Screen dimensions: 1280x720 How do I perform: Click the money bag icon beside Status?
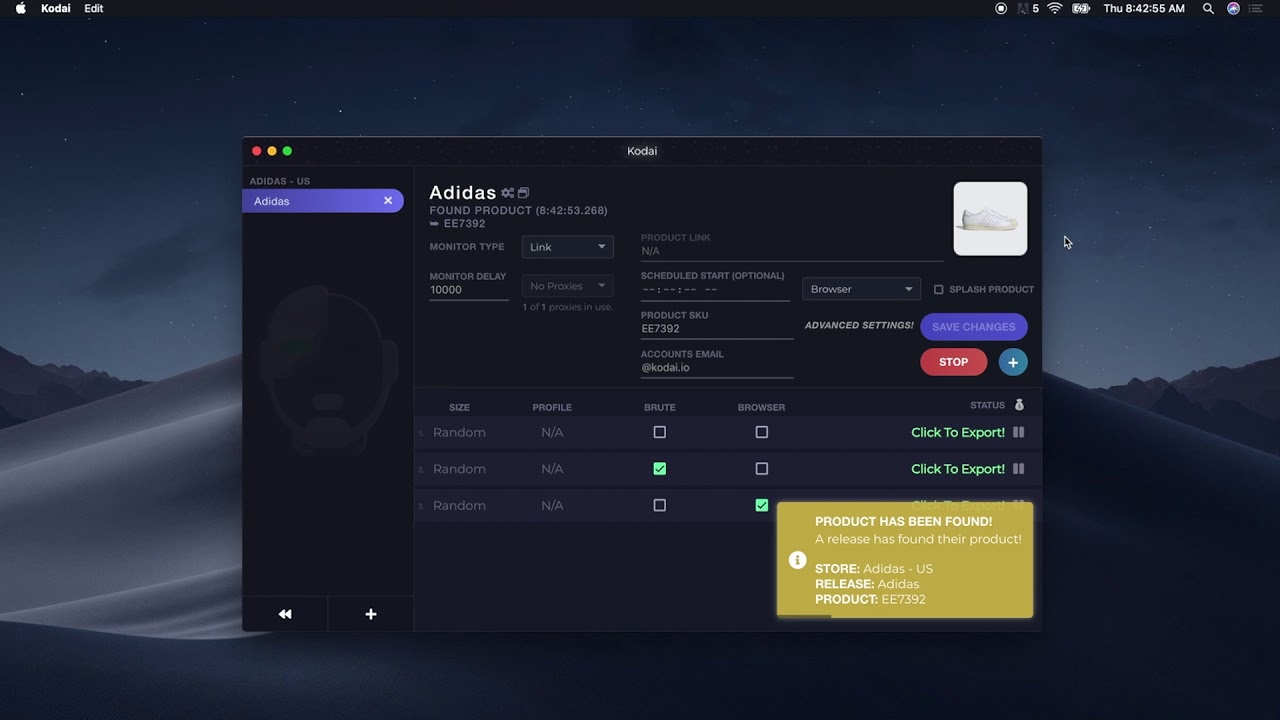[1019, 405]
